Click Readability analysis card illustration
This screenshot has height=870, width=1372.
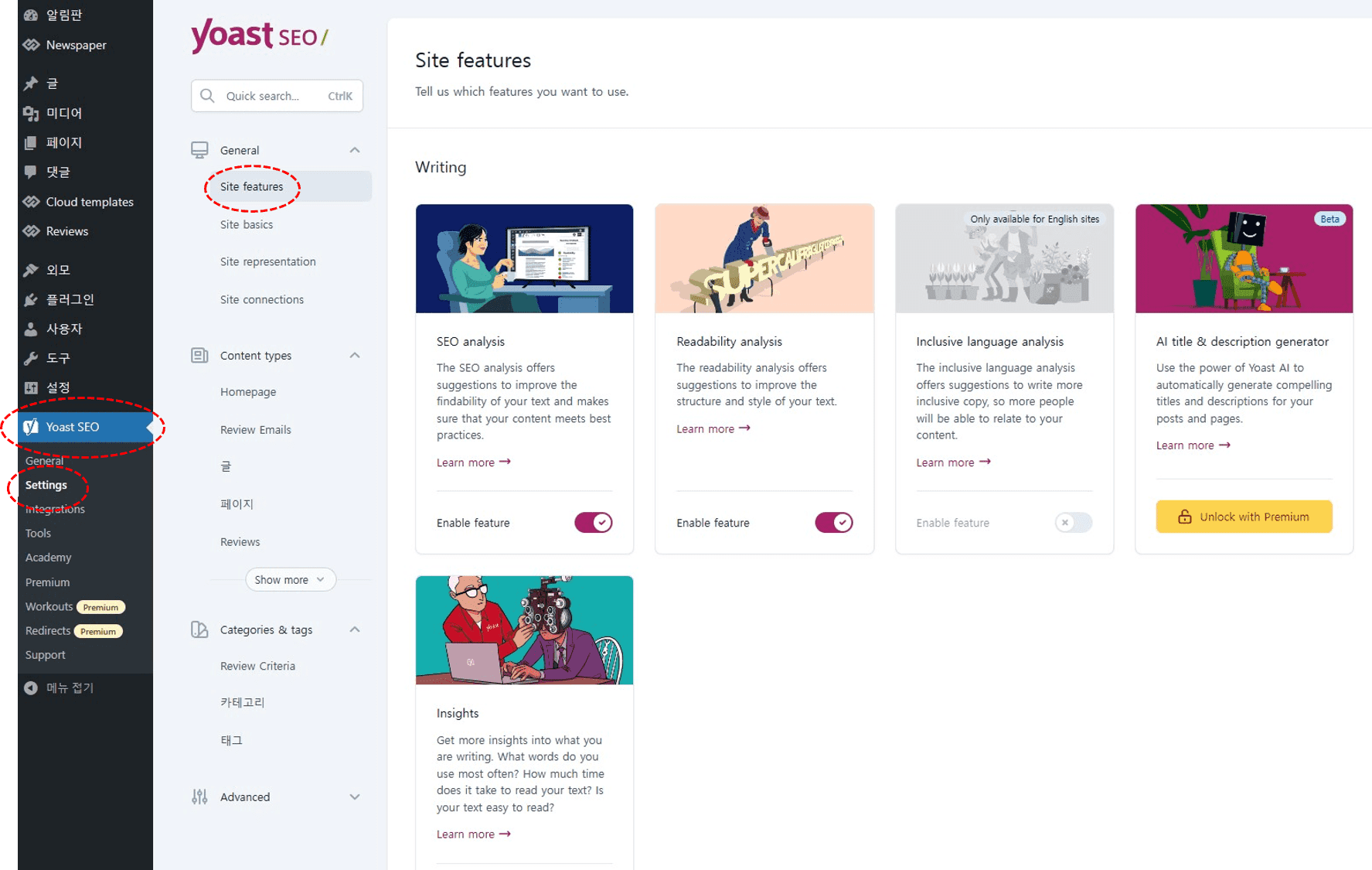pos(764,258)
